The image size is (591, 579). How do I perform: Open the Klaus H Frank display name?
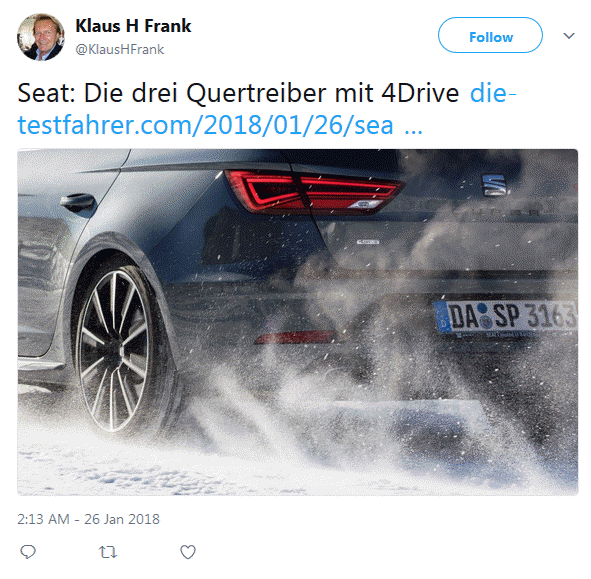tap(133, 26)
